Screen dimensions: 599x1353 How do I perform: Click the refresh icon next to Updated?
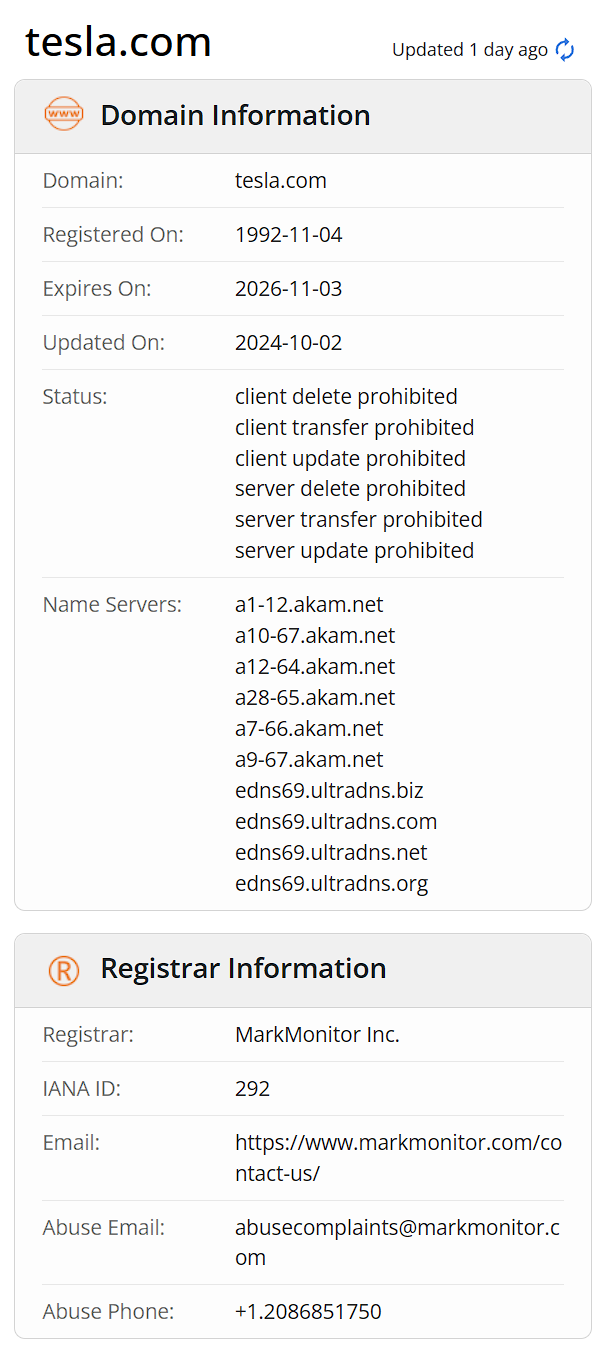[x=565, y=49]
